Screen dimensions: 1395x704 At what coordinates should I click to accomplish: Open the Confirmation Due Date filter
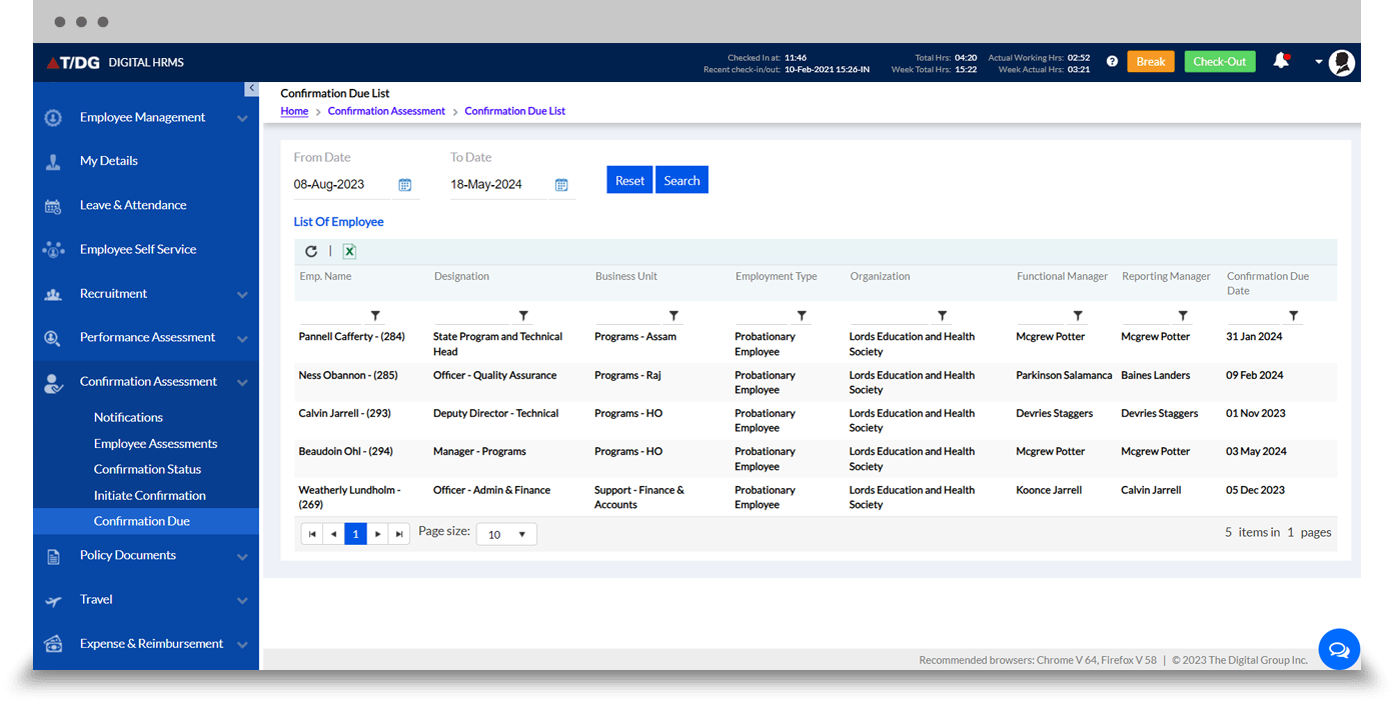click(x=1293, y=316)
